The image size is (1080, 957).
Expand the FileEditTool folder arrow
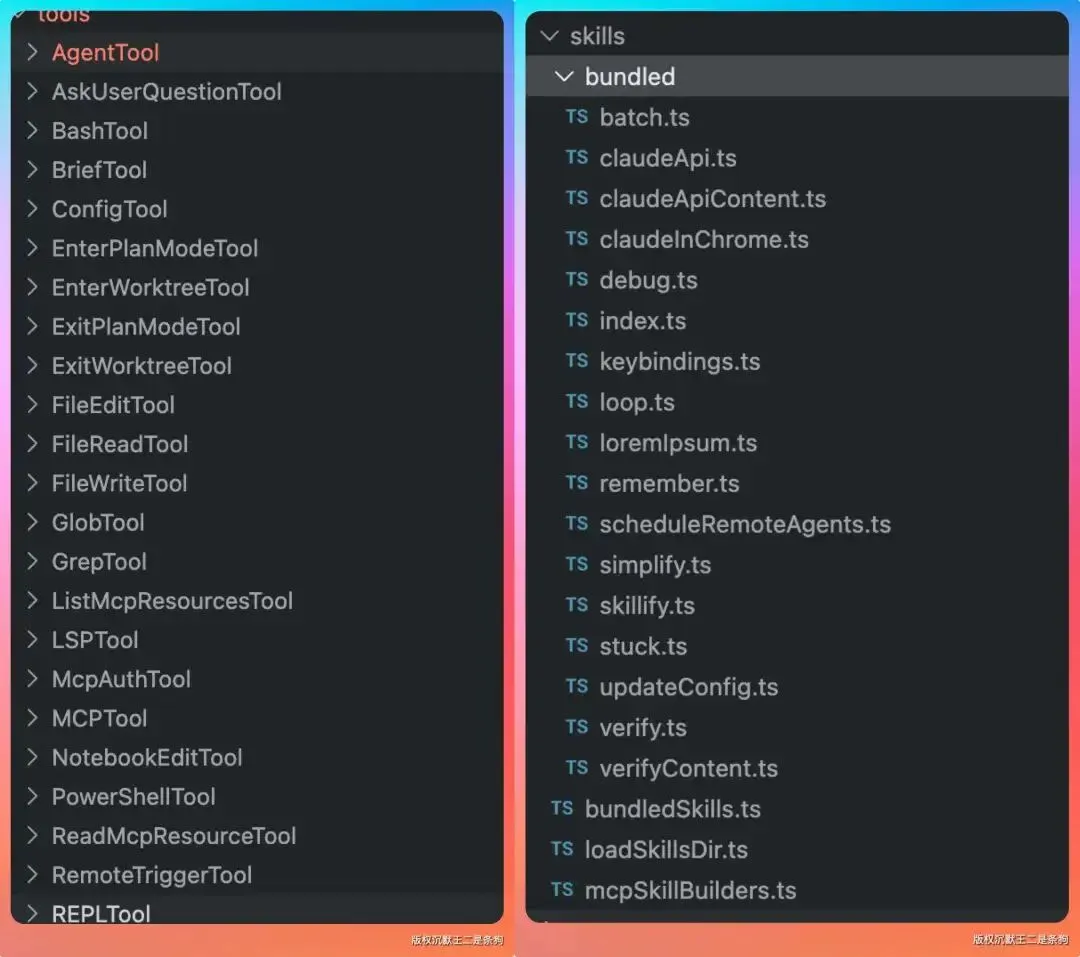(x=32, y=404)
